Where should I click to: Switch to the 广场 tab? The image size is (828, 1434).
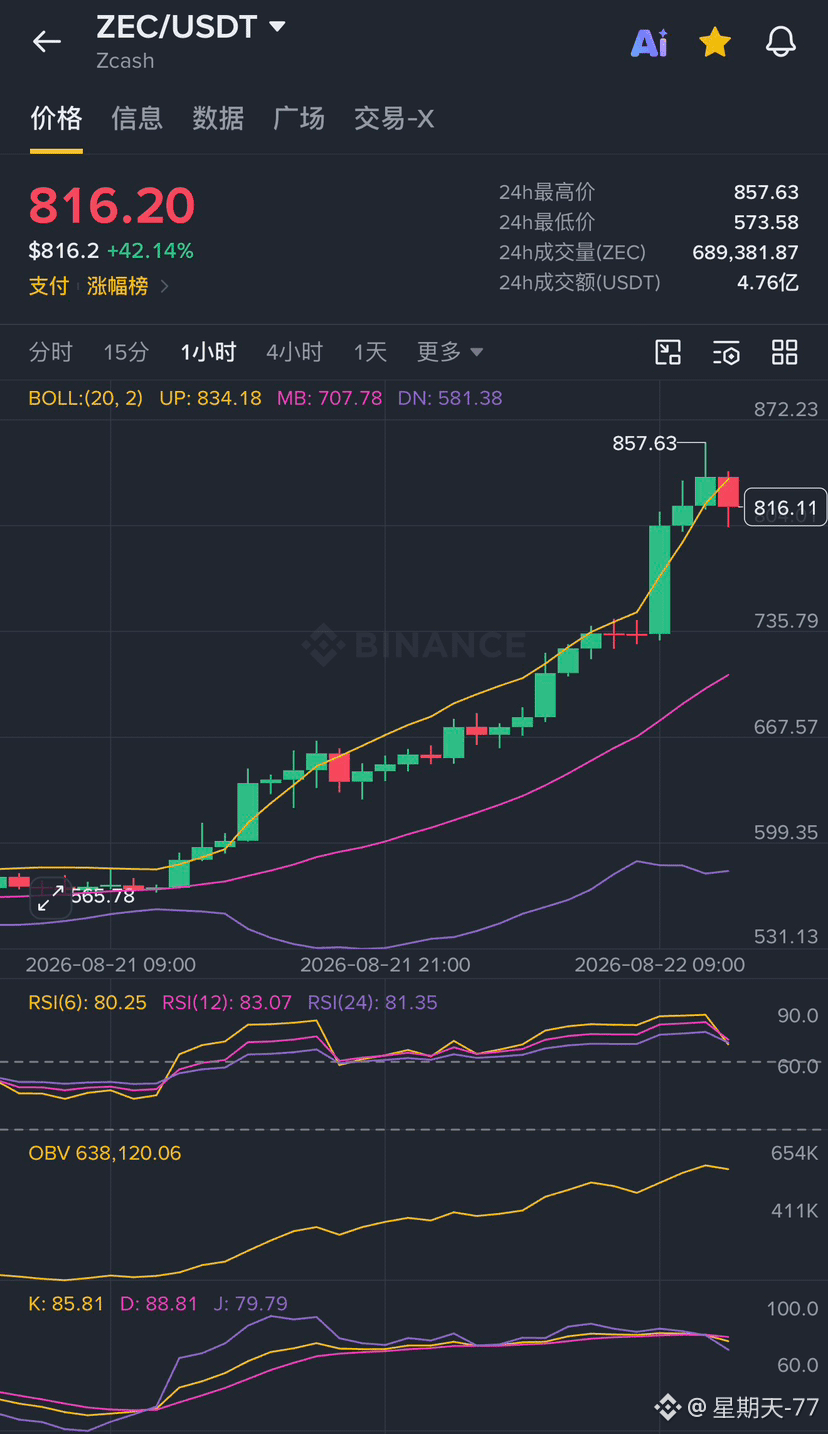[x=299, y=119]
